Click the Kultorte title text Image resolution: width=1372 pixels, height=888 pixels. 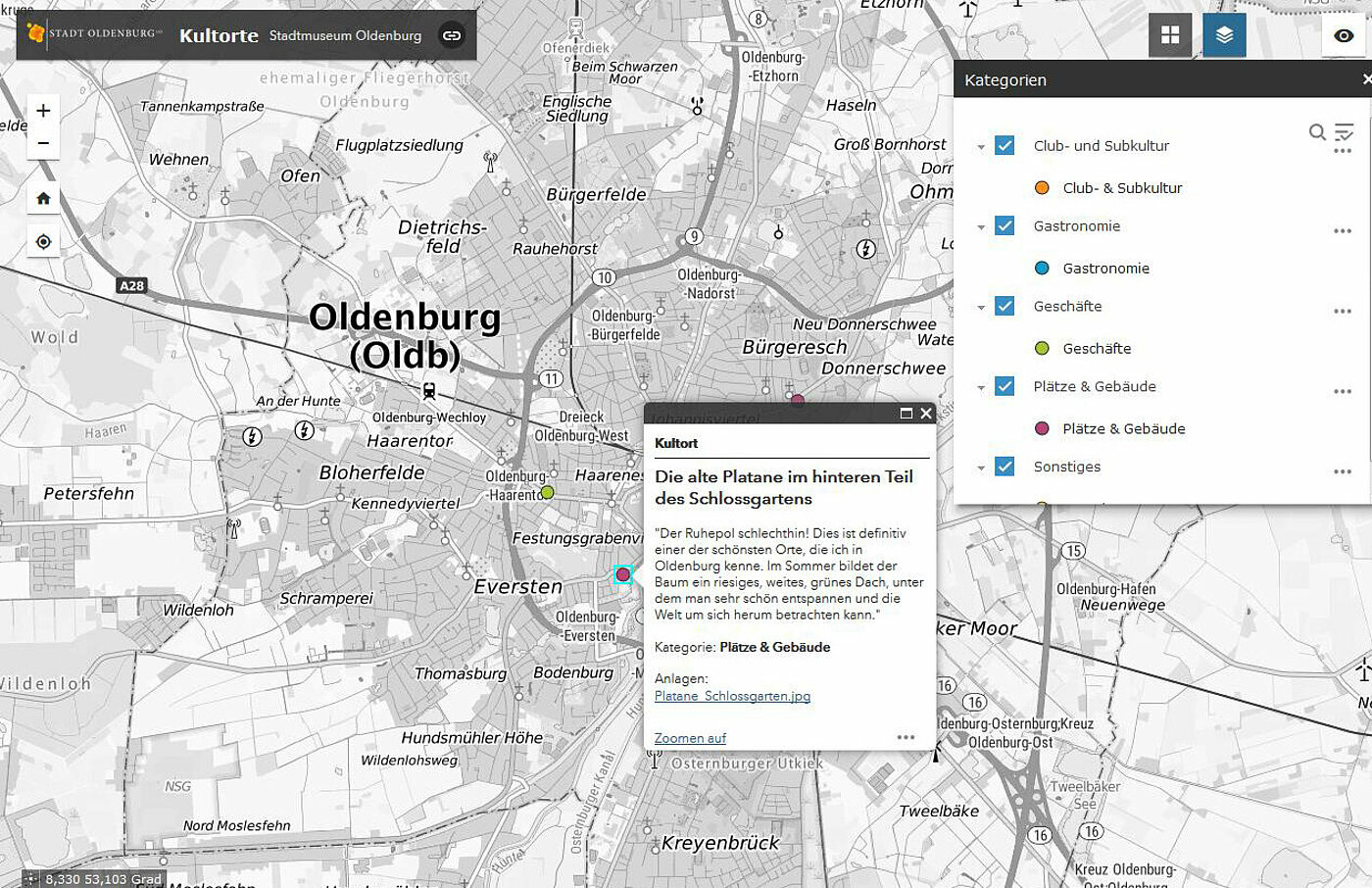point(219,35)
